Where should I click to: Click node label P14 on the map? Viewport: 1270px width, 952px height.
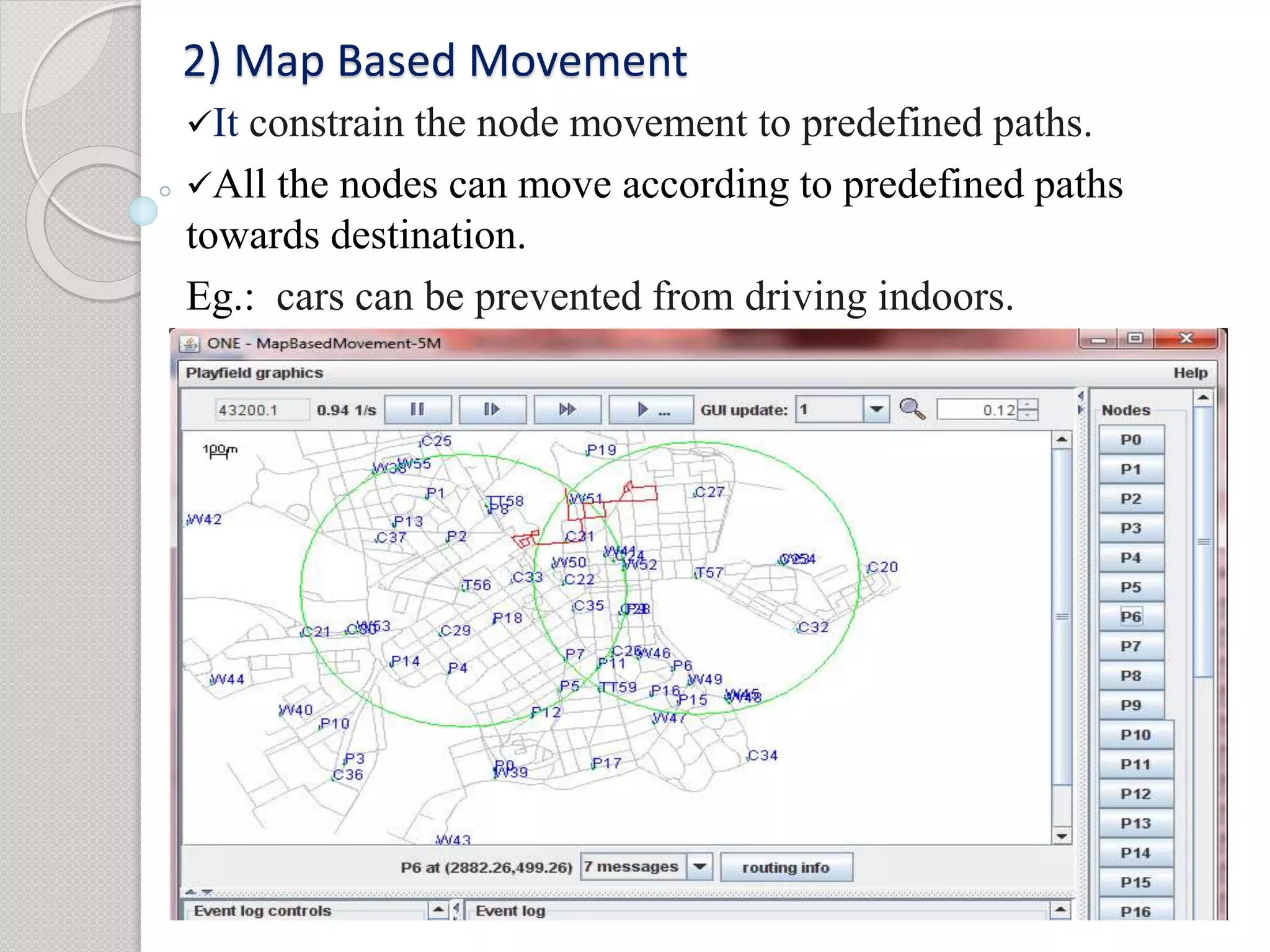(406, 662)
